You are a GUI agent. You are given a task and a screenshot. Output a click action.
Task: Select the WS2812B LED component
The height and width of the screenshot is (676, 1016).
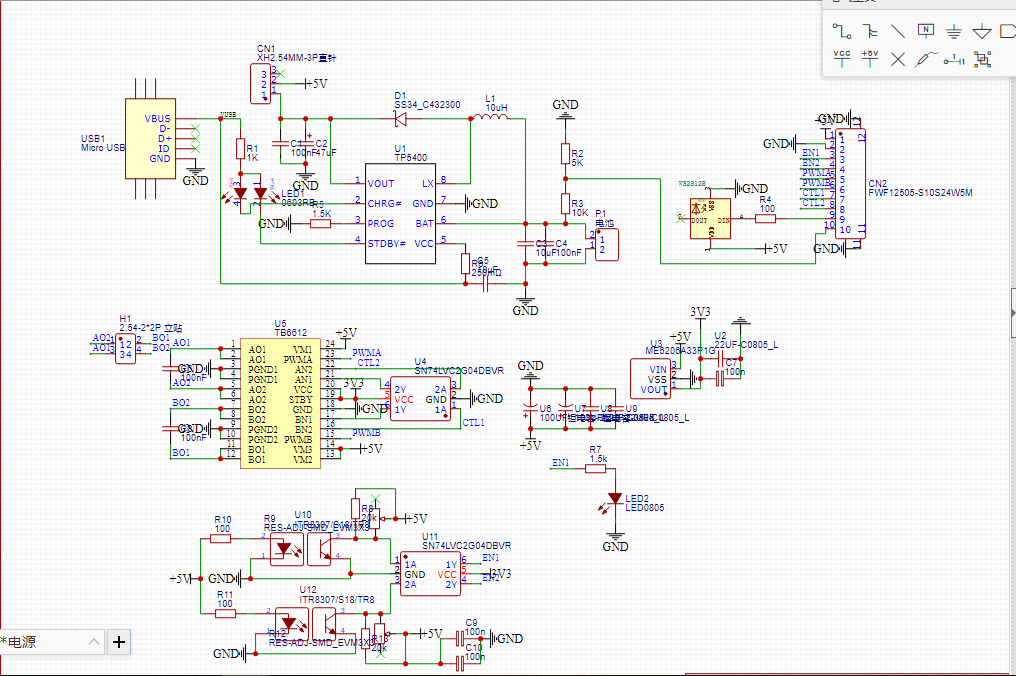tap(710, 219)
